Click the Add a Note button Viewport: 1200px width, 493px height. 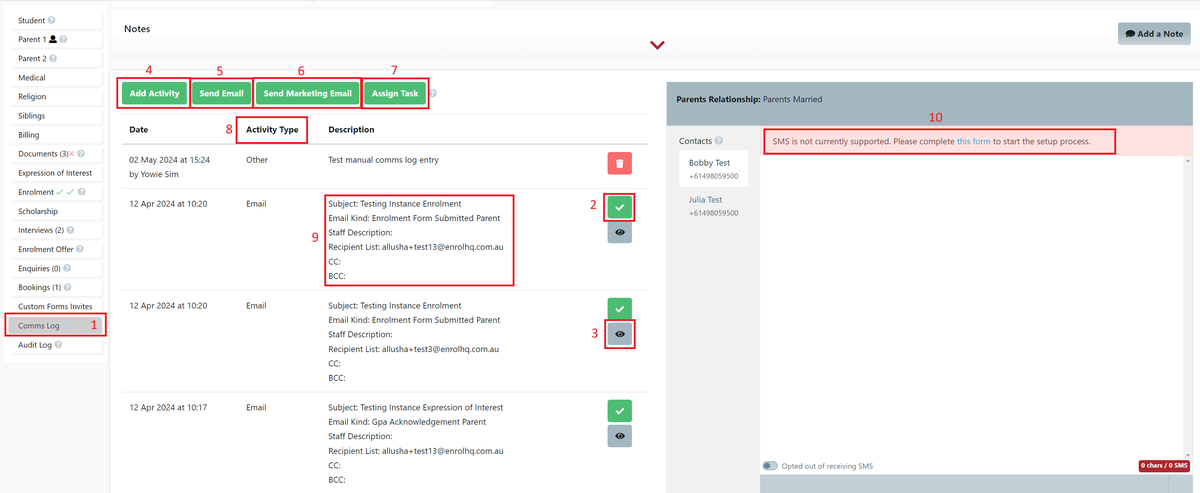(x=1153, y=34)
